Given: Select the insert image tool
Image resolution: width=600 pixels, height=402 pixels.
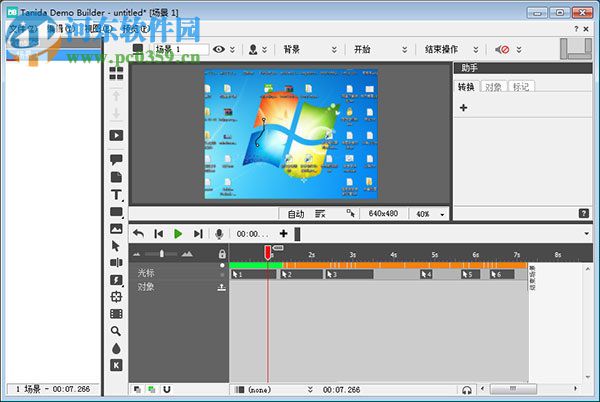Looking at the screenshot, I should [116, 229].
